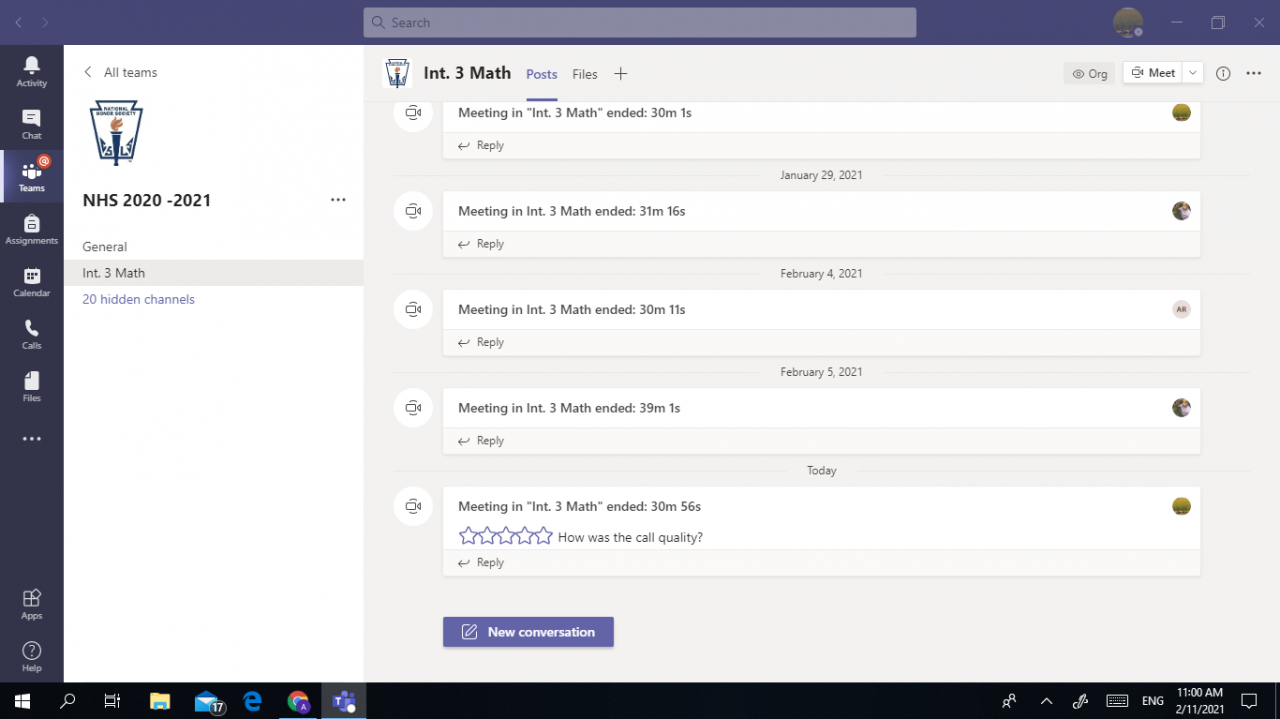Image resolution: width=1280 pixels, height=719 pixels.
Task: Open Chat from the left rail
Action: tap(31, 124)
